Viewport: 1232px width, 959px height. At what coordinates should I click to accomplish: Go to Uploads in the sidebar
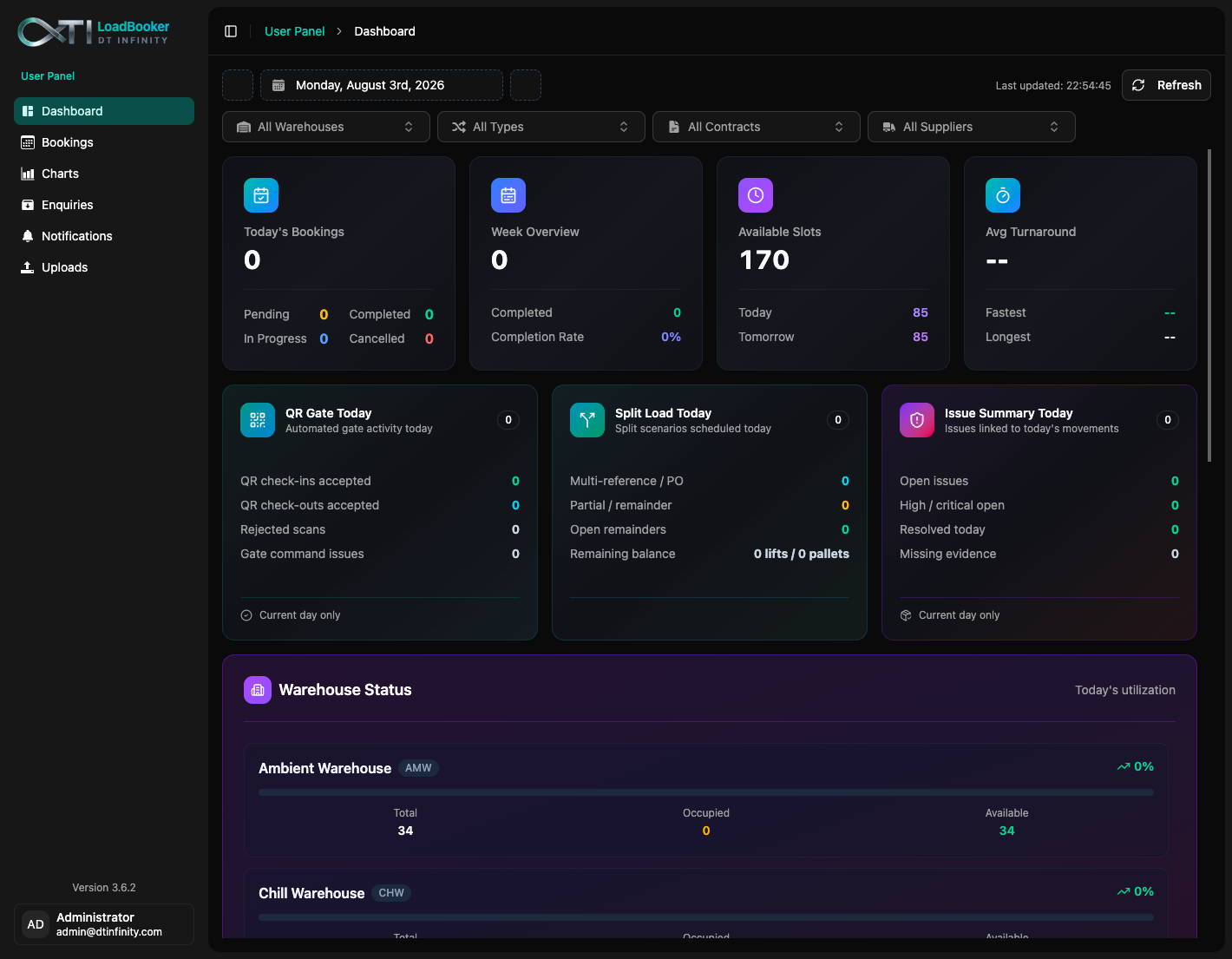pyautogui.click(x=104, y=267)
